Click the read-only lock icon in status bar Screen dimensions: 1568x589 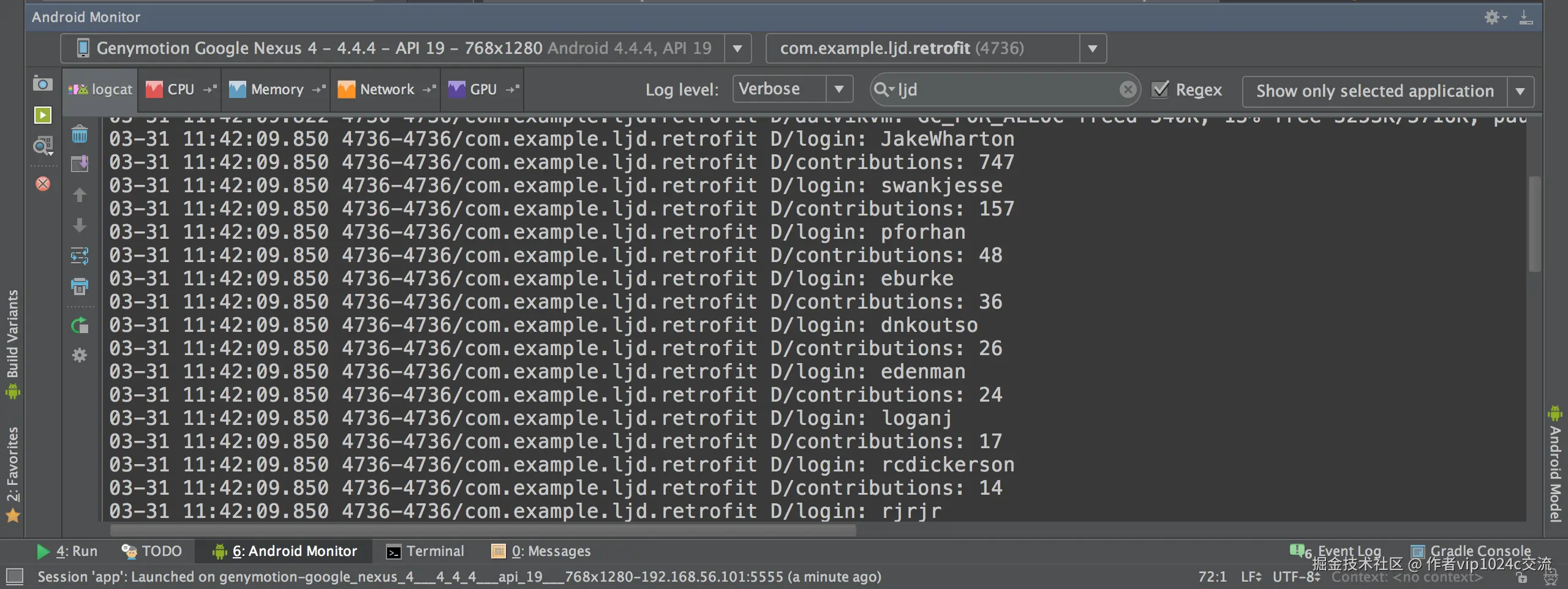1521,577
